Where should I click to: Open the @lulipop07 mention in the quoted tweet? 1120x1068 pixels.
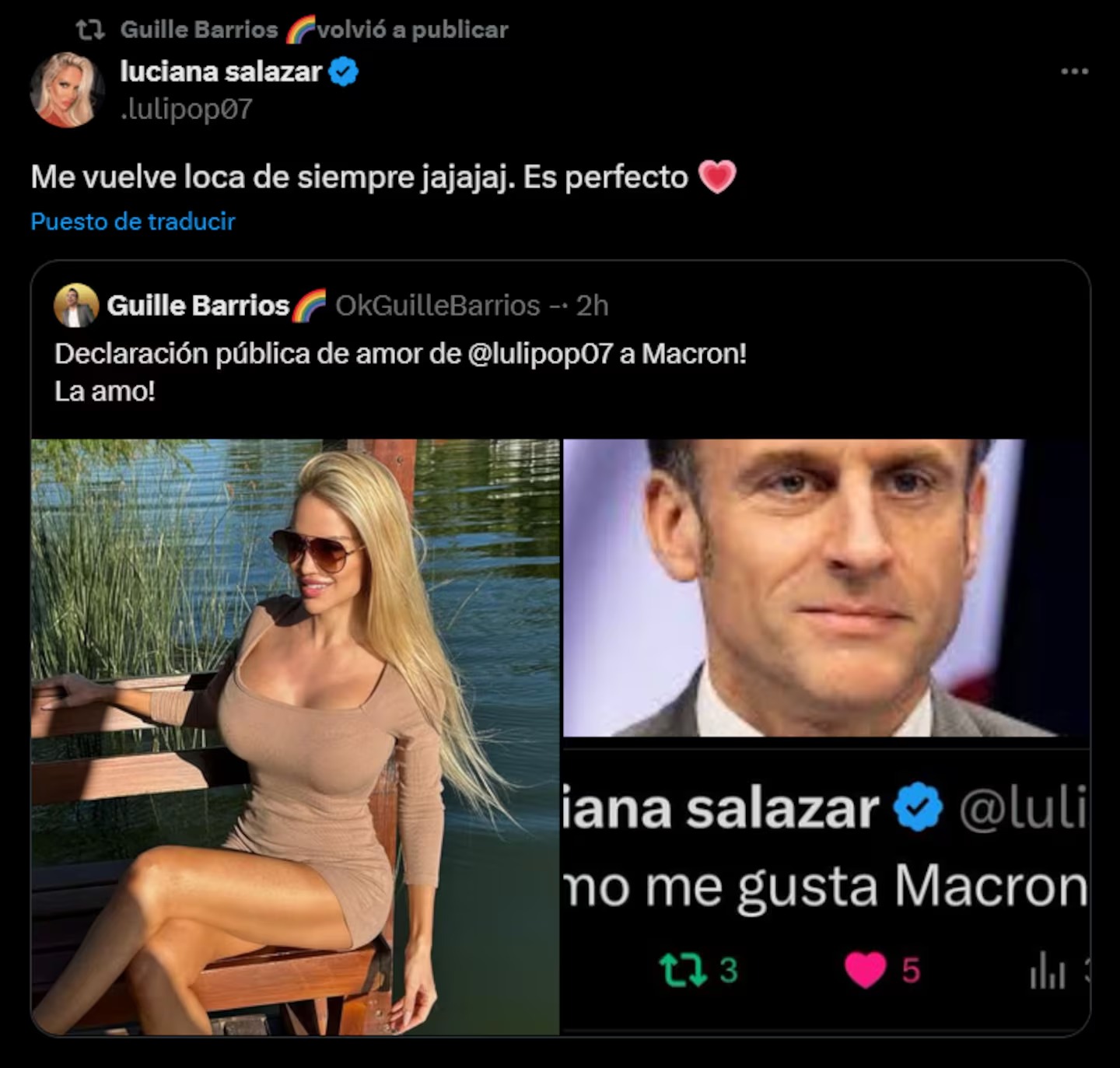click(541, 354)
